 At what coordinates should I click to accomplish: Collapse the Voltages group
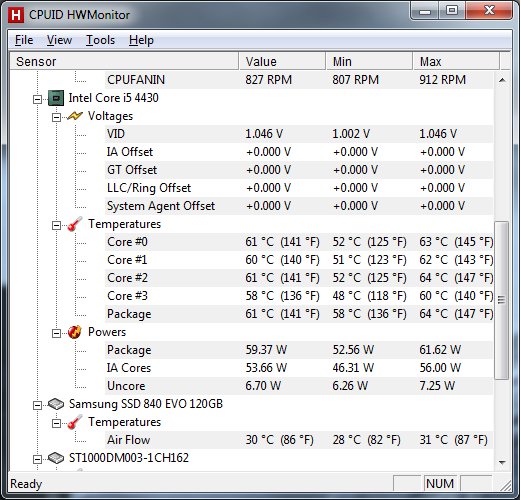coord(56,117)
